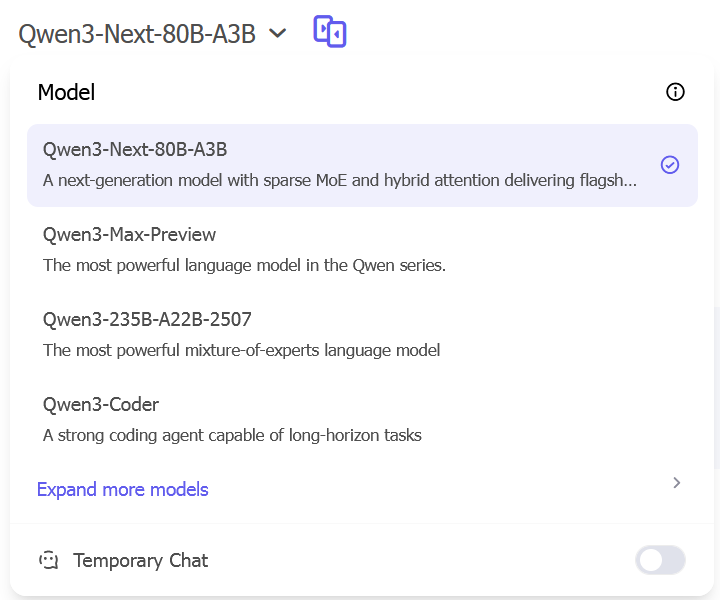
Task: Open the Expand more models link
Action: [123, 489]
